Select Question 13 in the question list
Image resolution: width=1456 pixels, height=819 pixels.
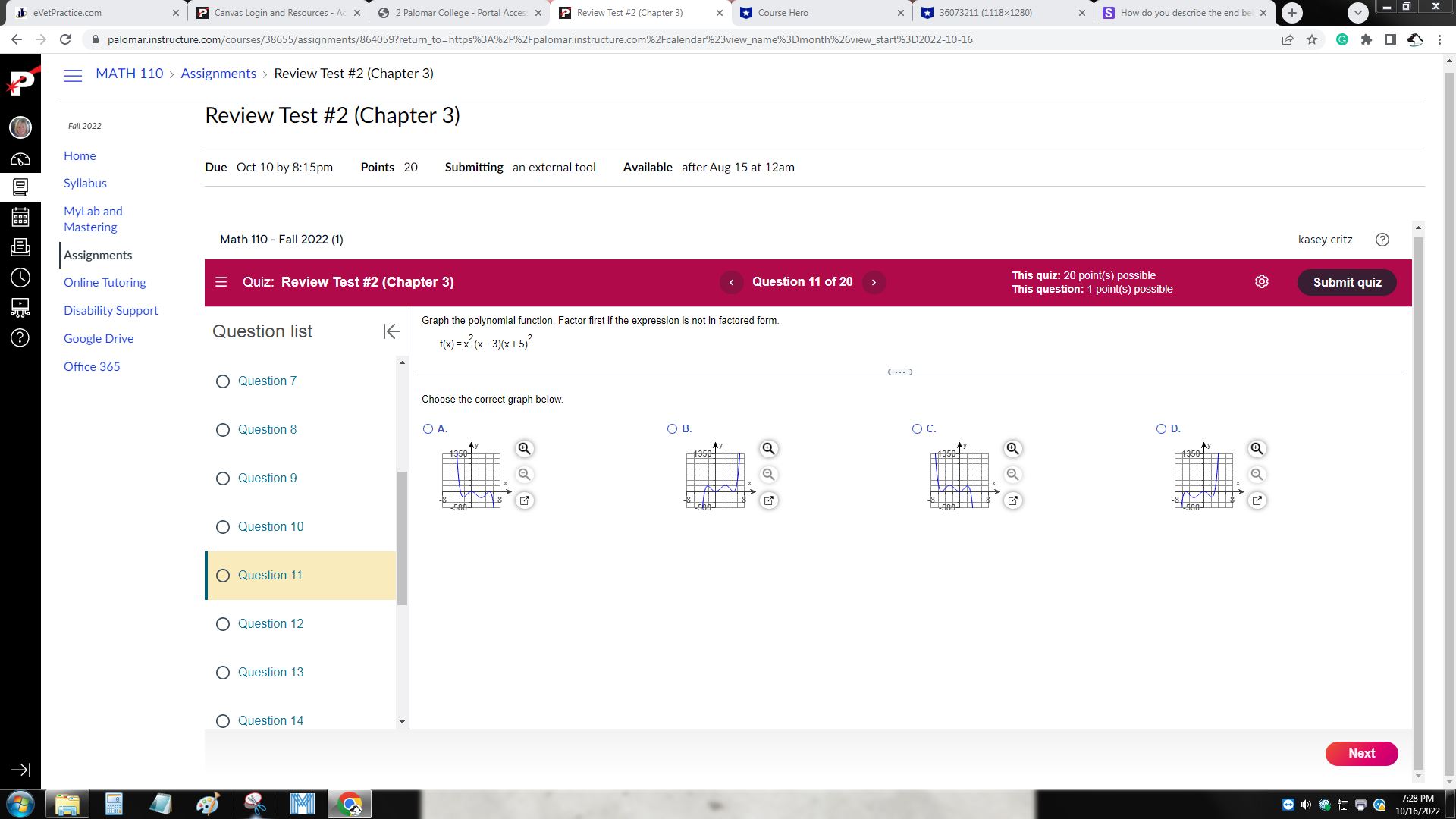click(271, 672)
